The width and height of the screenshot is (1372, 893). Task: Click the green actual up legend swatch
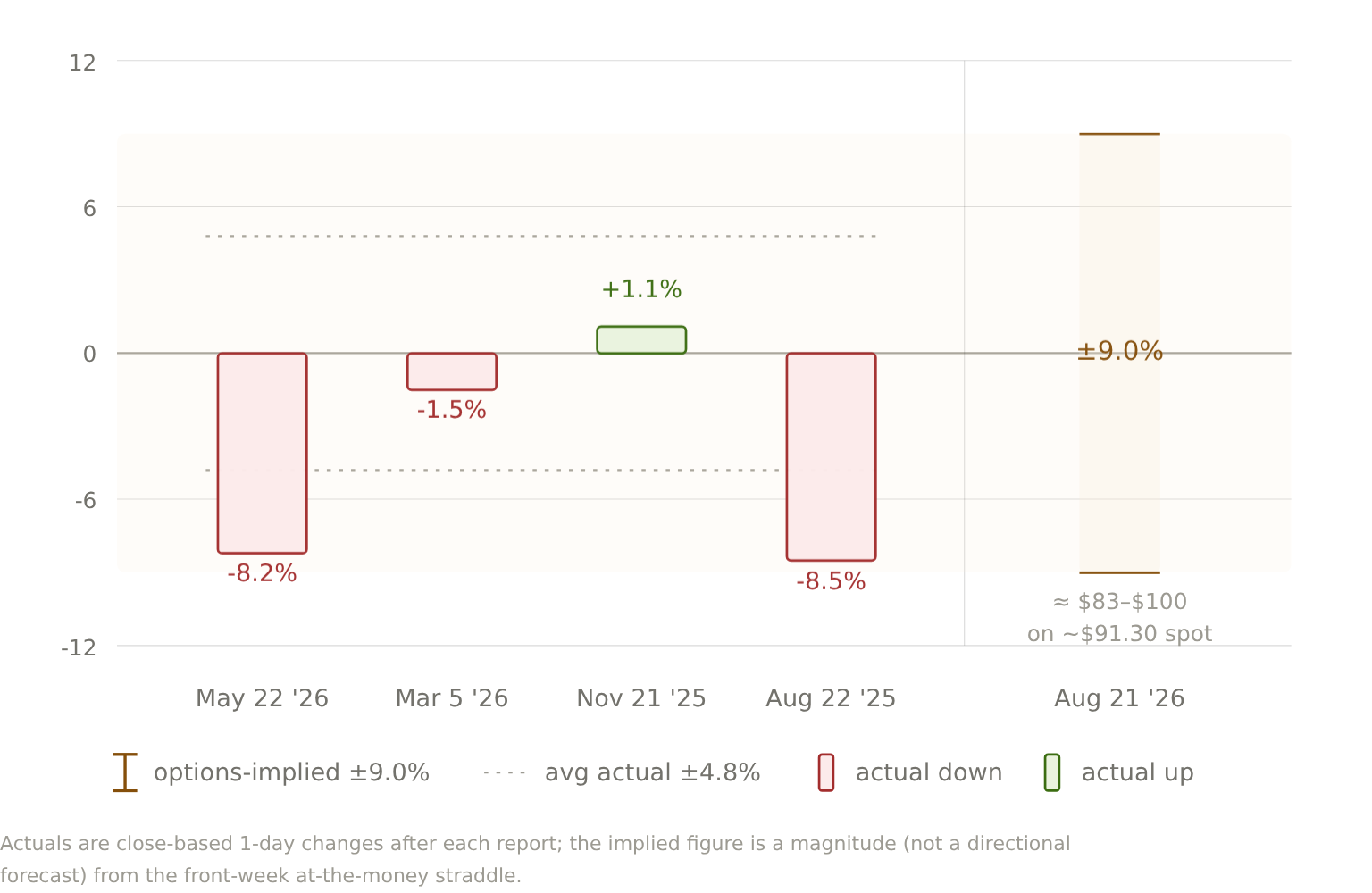pyautogui.click(x=1052, y=772)
